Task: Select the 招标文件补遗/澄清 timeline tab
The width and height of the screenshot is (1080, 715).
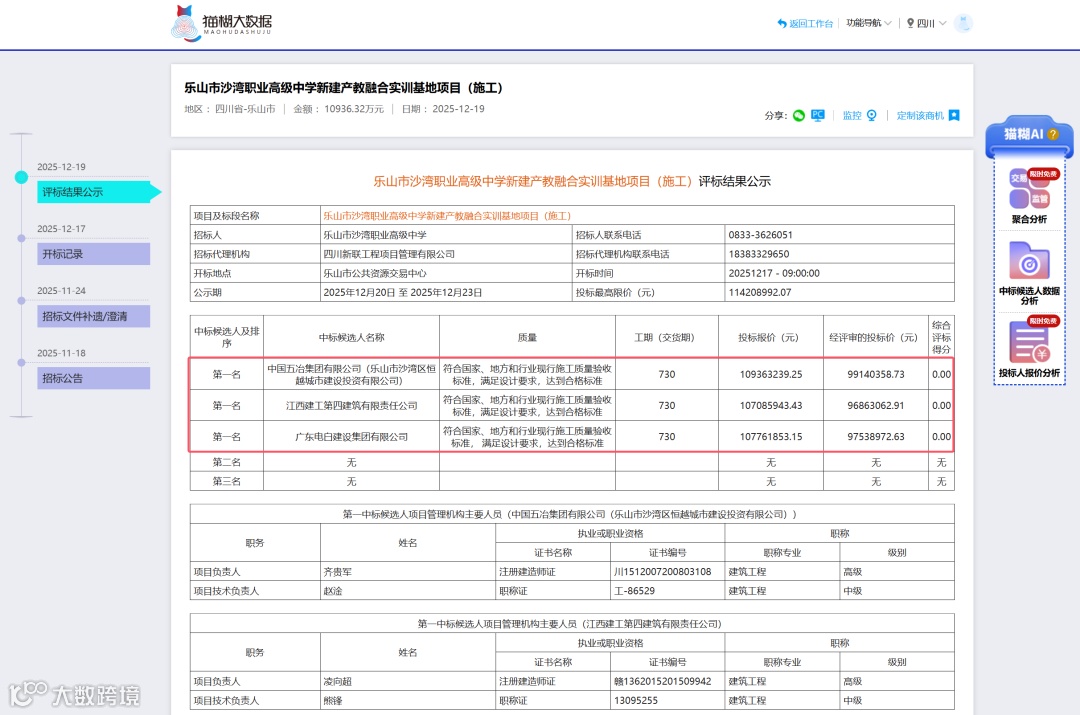Action: click(x=94, y=316)
